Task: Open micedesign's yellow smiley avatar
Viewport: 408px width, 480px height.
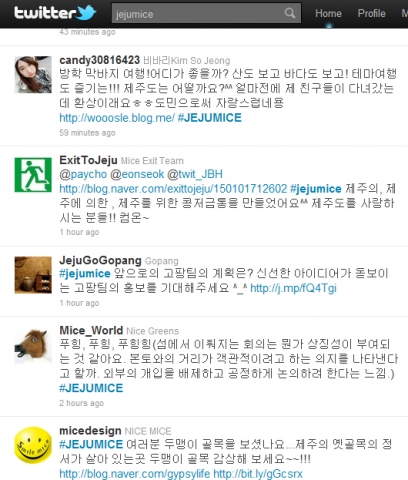Action: coord(33,445)
